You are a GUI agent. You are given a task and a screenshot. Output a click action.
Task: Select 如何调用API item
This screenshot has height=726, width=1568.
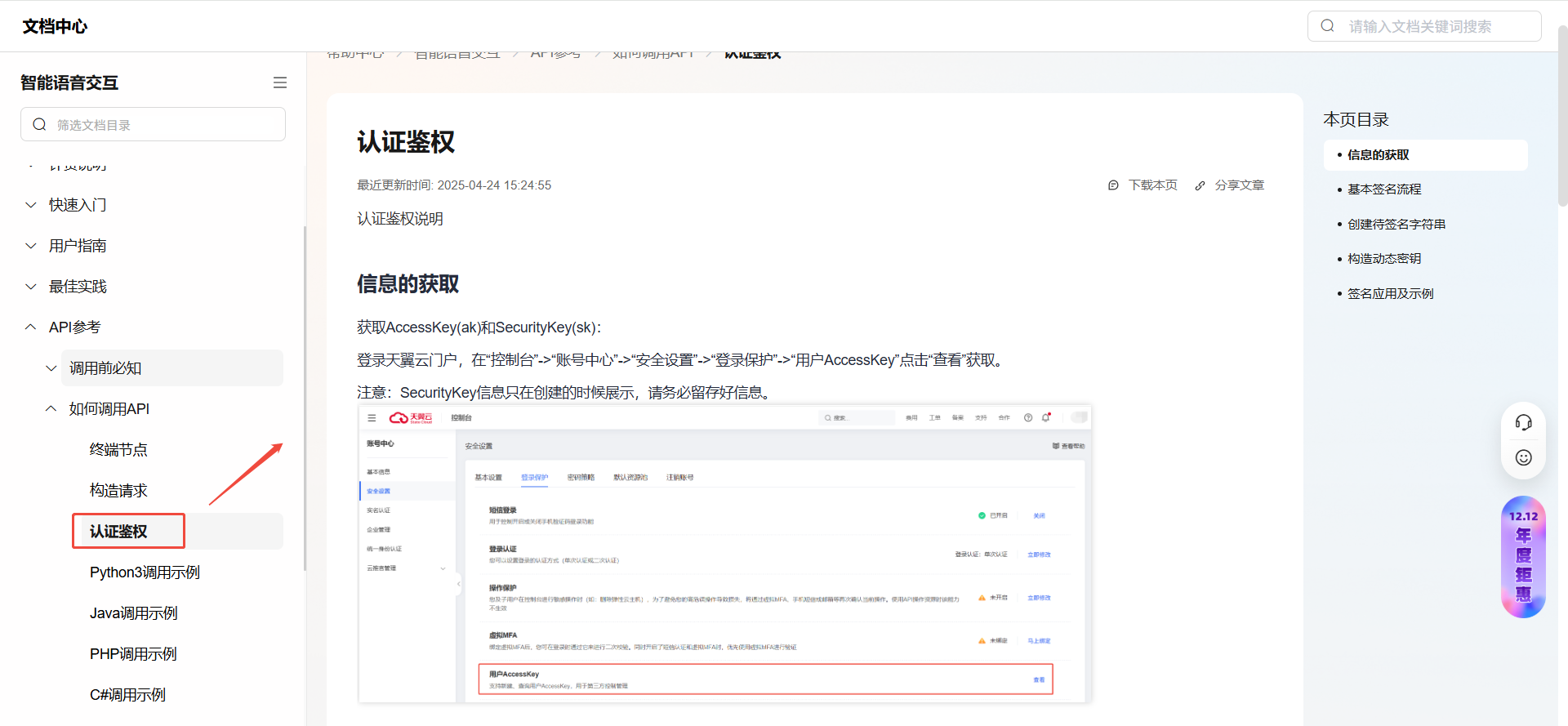click(109, 409)
